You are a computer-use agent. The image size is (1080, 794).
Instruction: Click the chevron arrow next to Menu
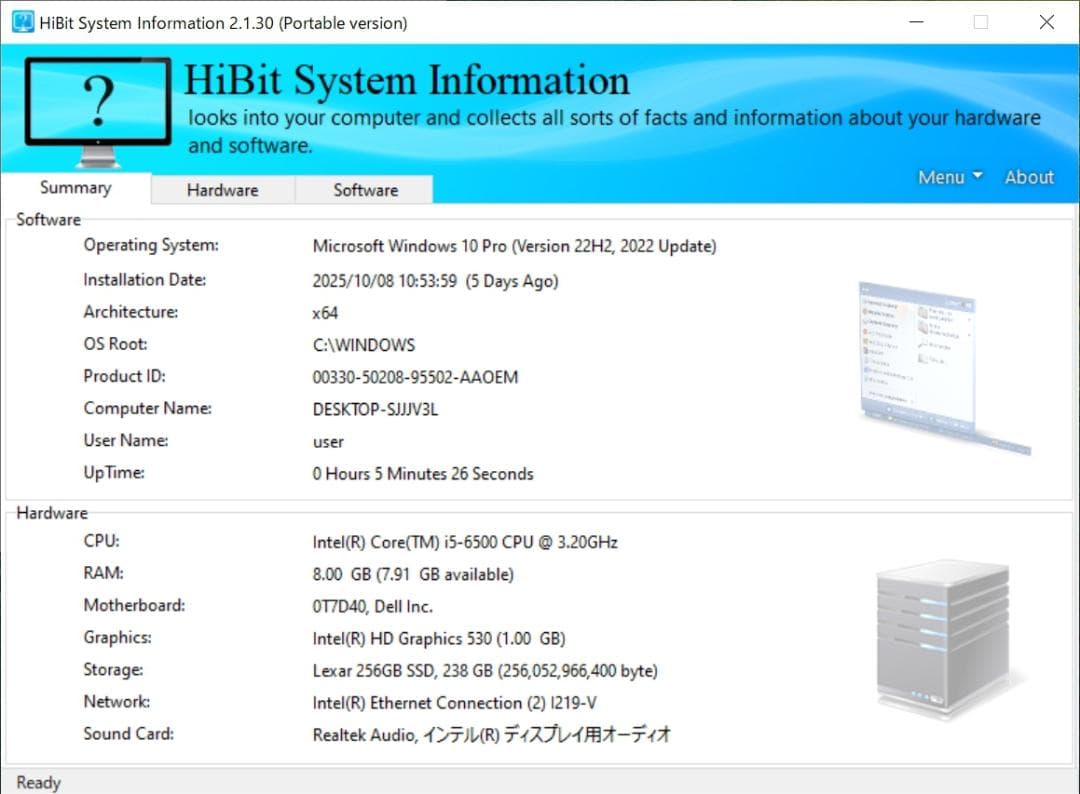click(977, 176)
